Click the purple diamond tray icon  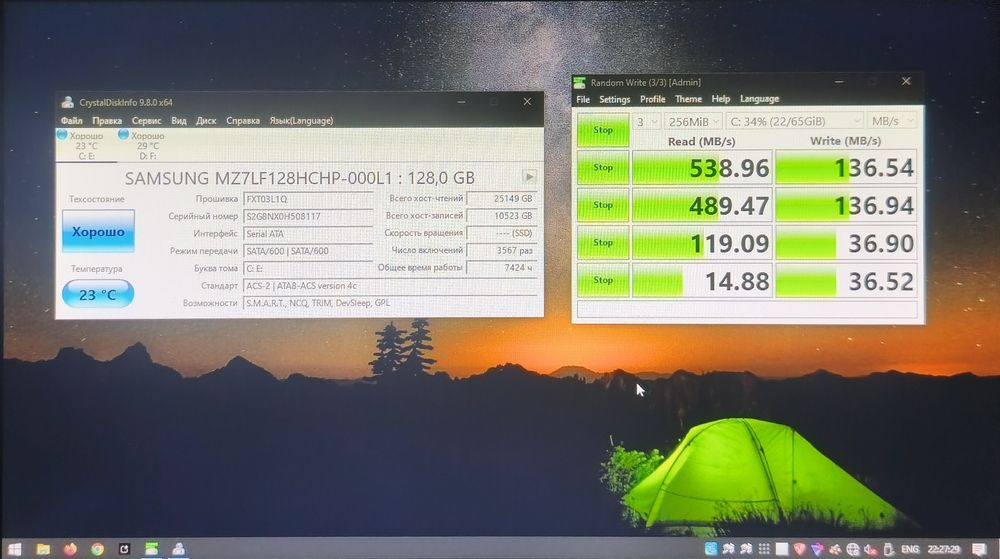[817, 549]
